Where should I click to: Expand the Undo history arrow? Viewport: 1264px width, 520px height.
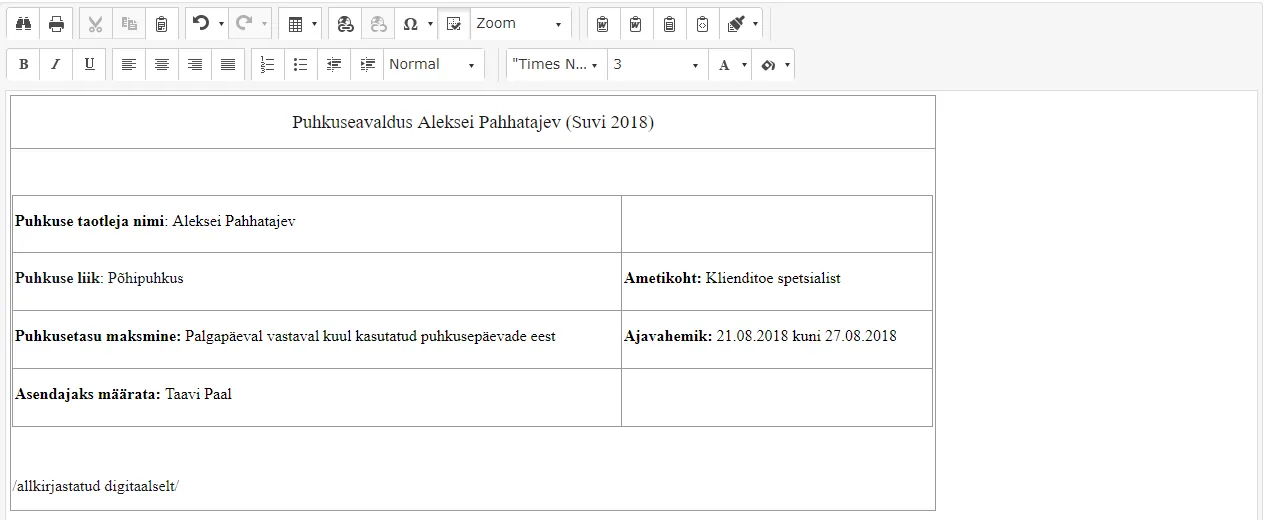[x=221, y=23]
